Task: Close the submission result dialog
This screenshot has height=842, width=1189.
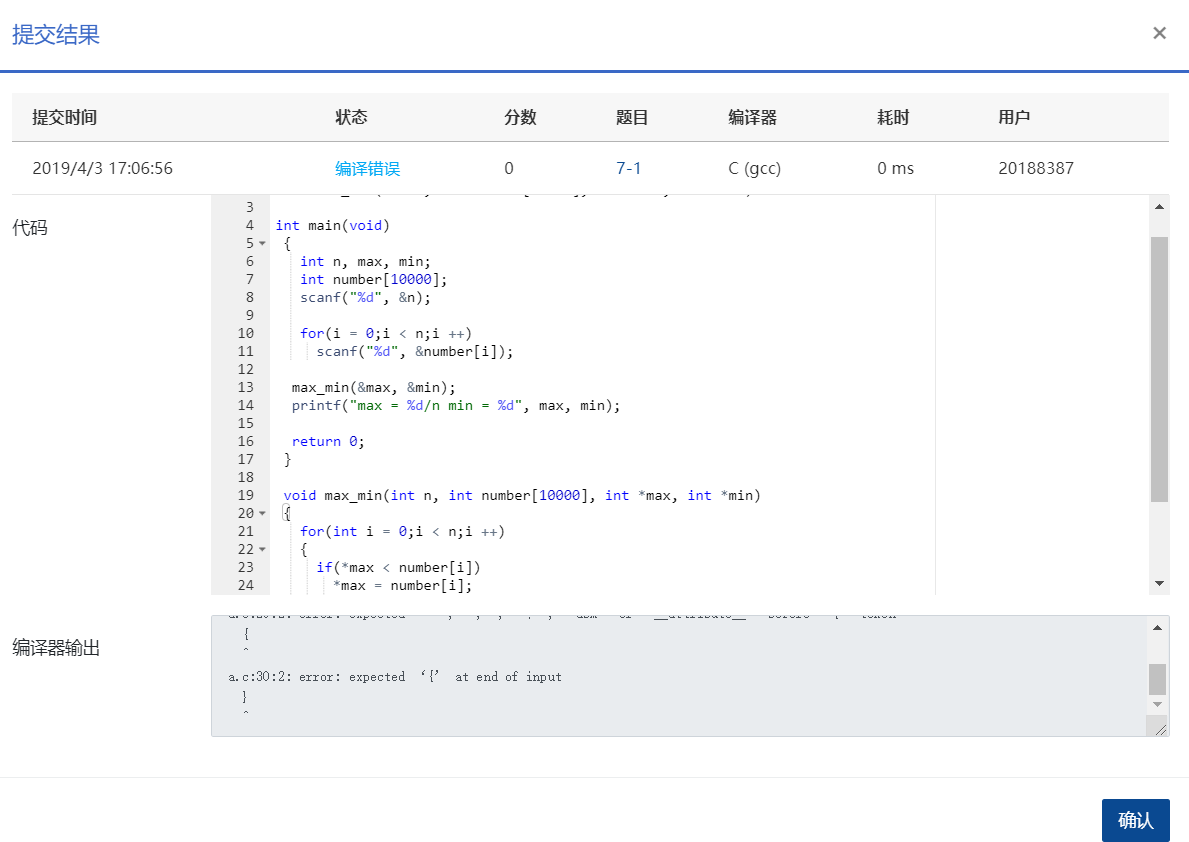Action: [1159, 33]
